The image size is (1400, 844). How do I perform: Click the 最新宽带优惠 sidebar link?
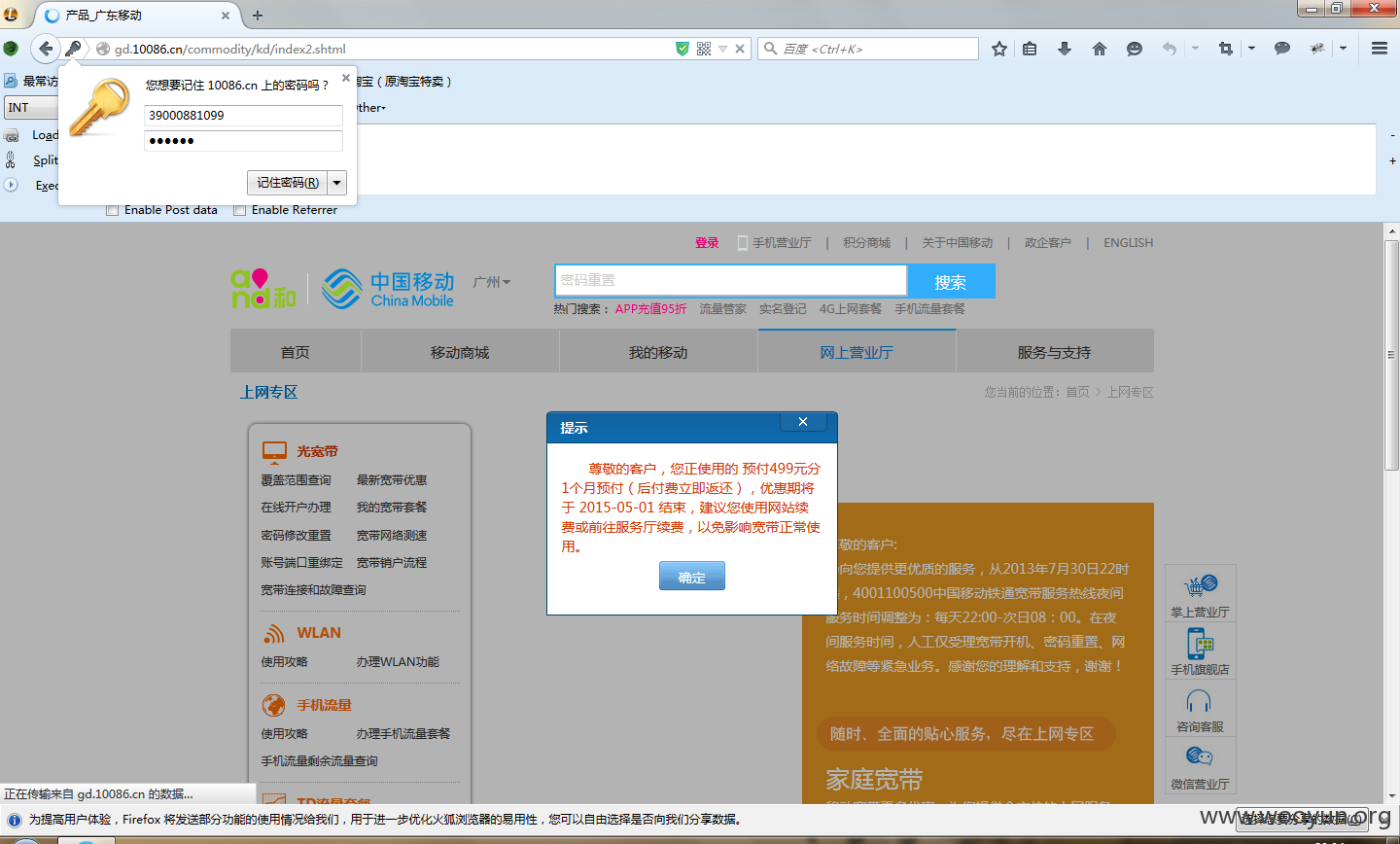coord(392,480)
